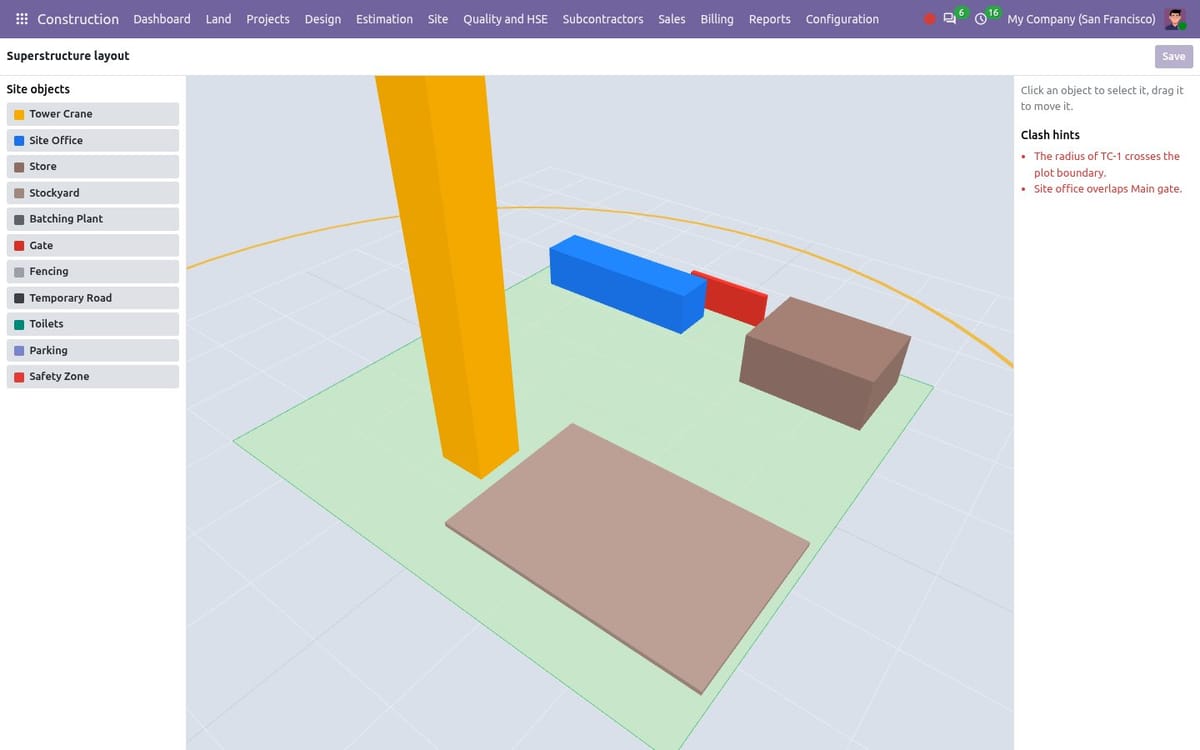This screenshot has height=750, width=1200.
Task: Click the Site office overlaps Main gate hint
Action: coord(1107,189)
